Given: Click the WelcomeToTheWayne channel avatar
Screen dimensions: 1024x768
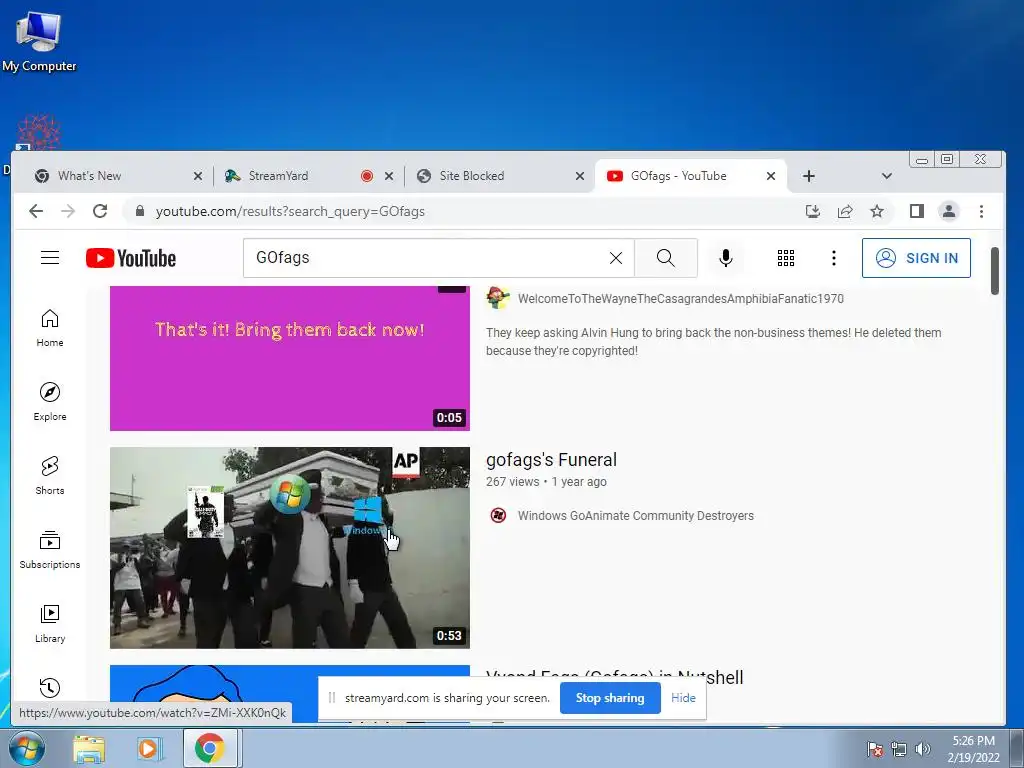Looking at the screenshot, I should pos(498,298).
